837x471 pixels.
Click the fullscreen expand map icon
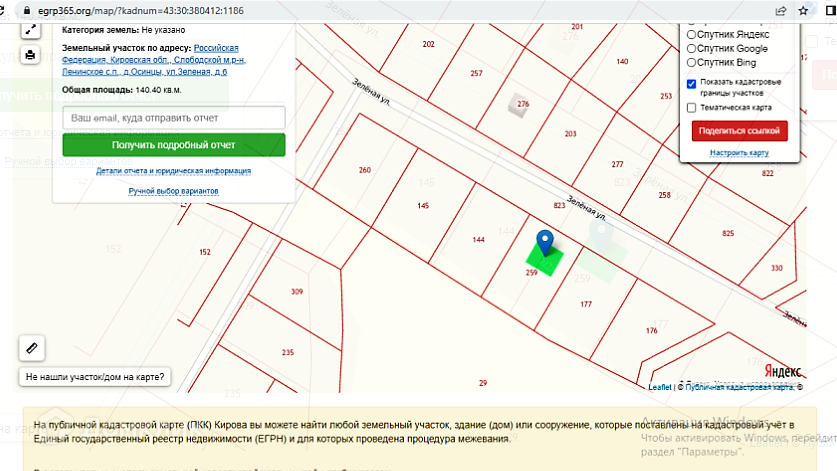pos(30,30)
